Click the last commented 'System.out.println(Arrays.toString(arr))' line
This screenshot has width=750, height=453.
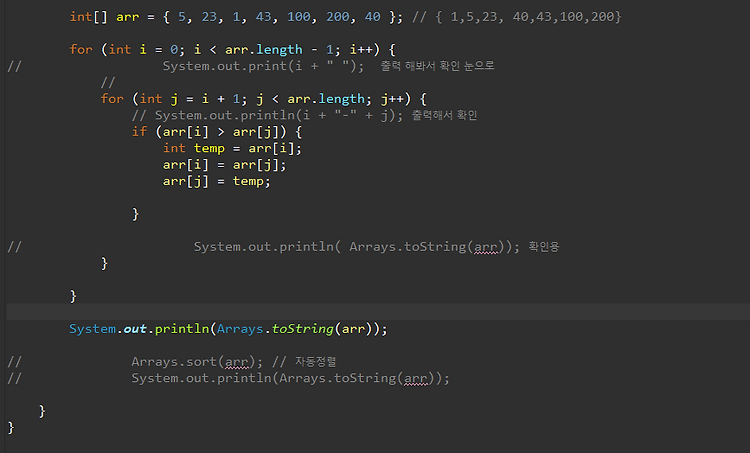coord(290,378)
